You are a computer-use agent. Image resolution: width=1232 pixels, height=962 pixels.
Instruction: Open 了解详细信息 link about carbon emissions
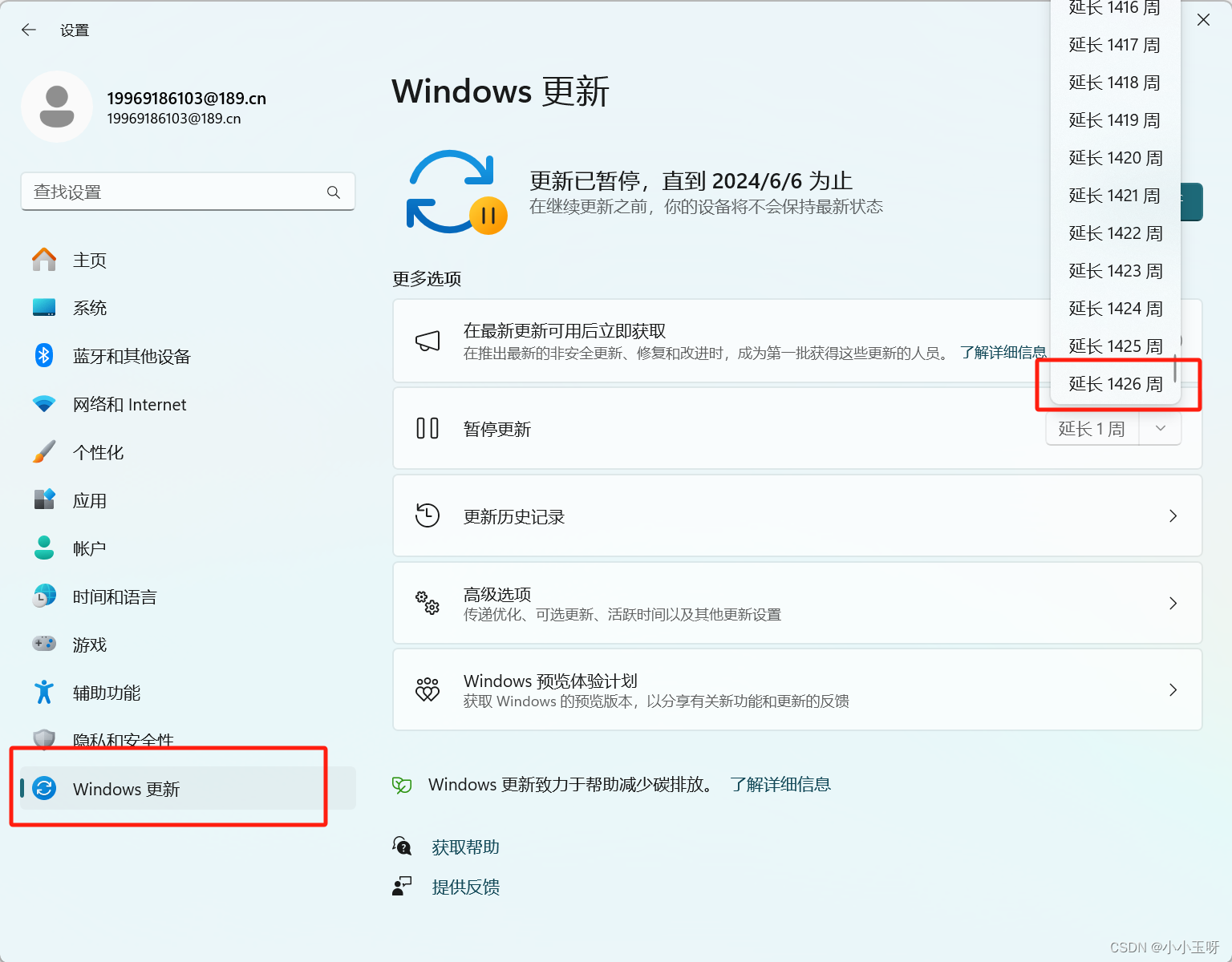(780, 784)
